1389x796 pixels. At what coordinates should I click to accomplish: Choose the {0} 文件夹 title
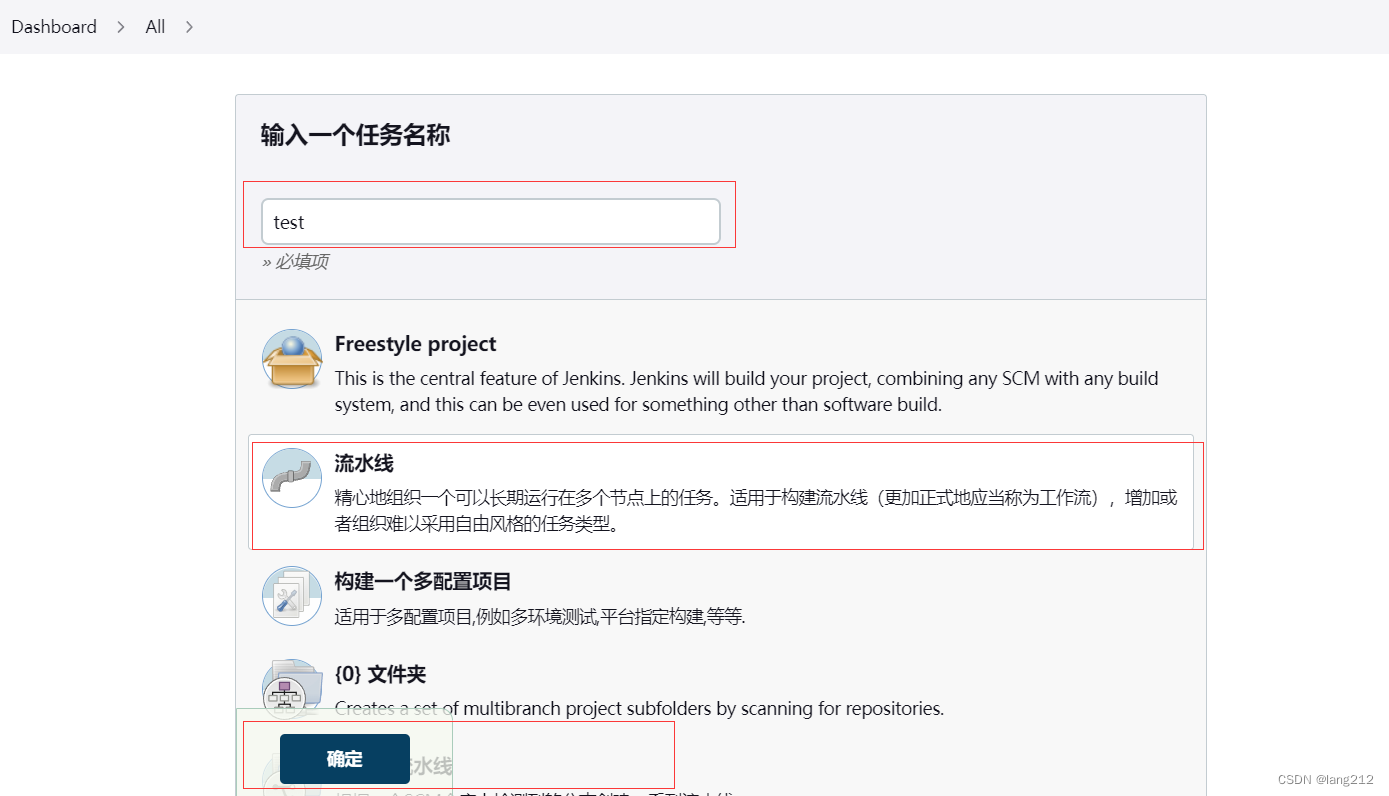click(x=380, y=674)
